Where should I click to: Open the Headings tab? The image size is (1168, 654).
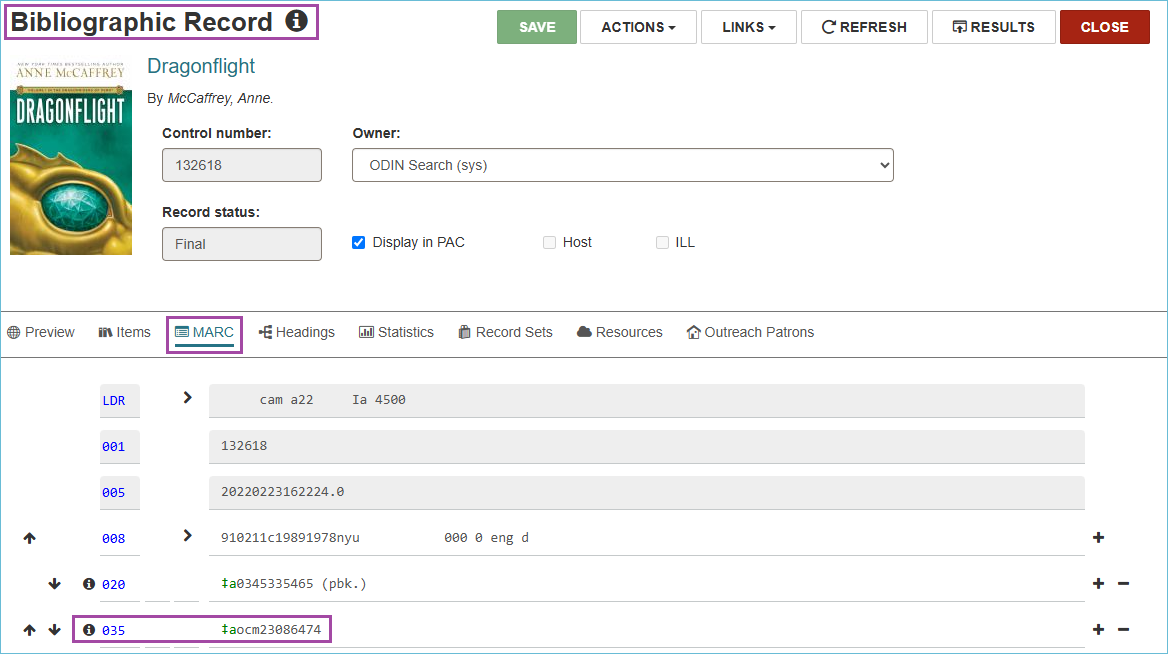click(x=296, y=332)
